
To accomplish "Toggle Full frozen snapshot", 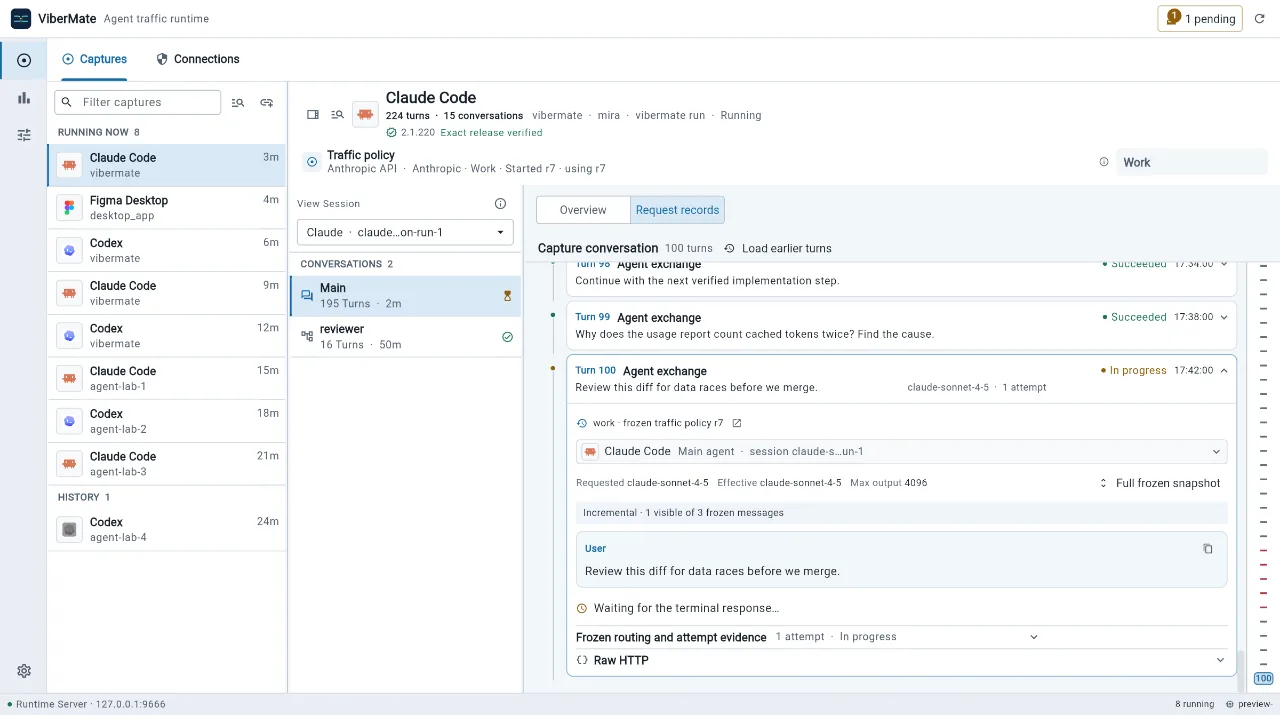I will pyautogui.click(x=1159, y=483).
